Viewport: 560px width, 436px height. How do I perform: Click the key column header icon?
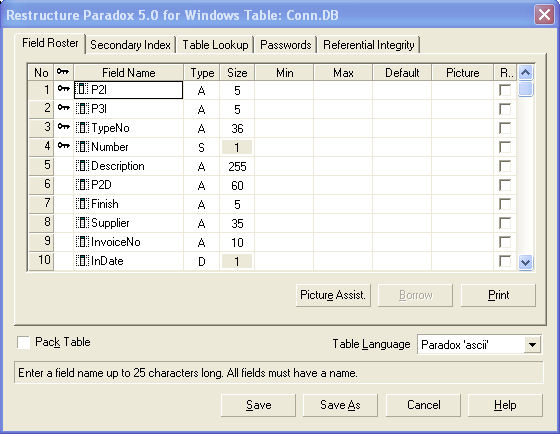[63, 72]
